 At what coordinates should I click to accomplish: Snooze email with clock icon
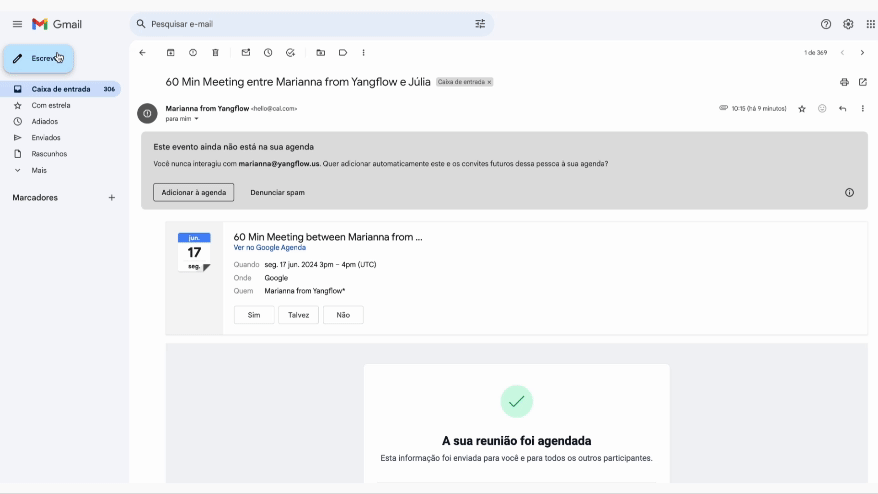(268, 53)
